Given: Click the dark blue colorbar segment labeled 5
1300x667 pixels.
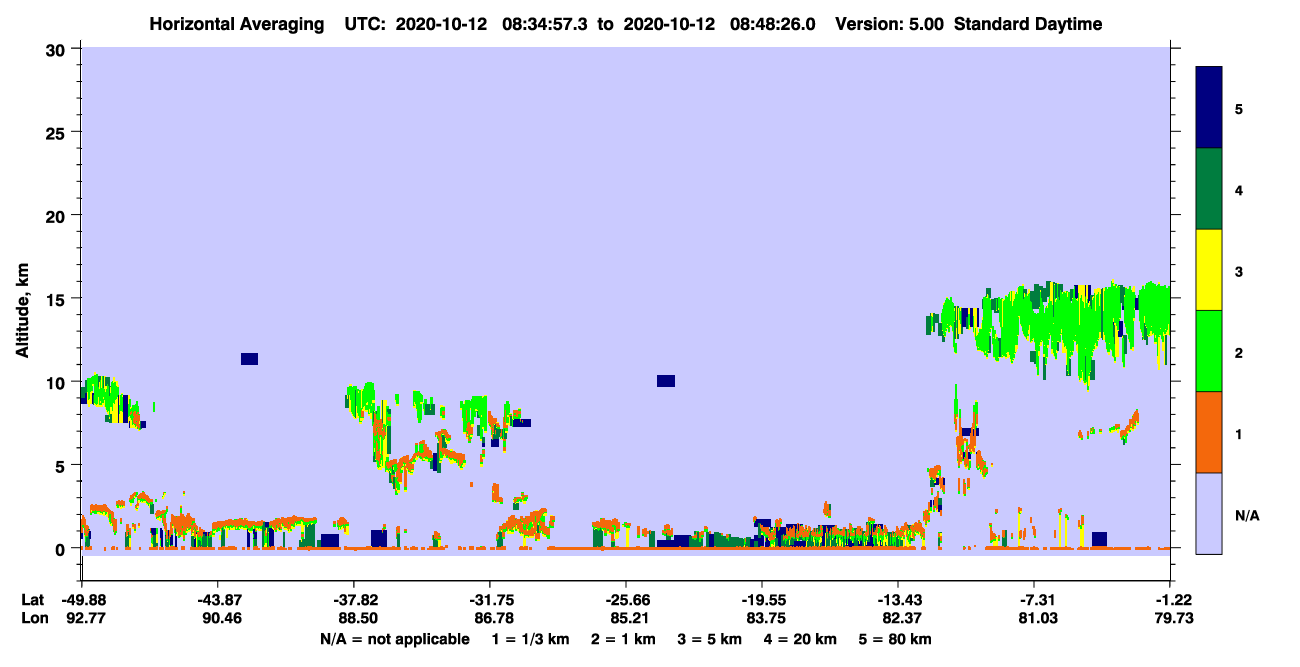Looking at the screenshot, I should [x=1209, y=107].
